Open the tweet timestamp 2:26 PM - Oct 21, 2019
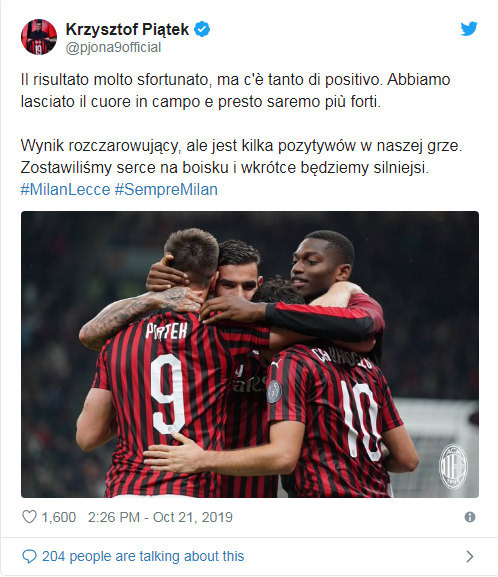Screen dimensions: 498x577 (160, 517)
